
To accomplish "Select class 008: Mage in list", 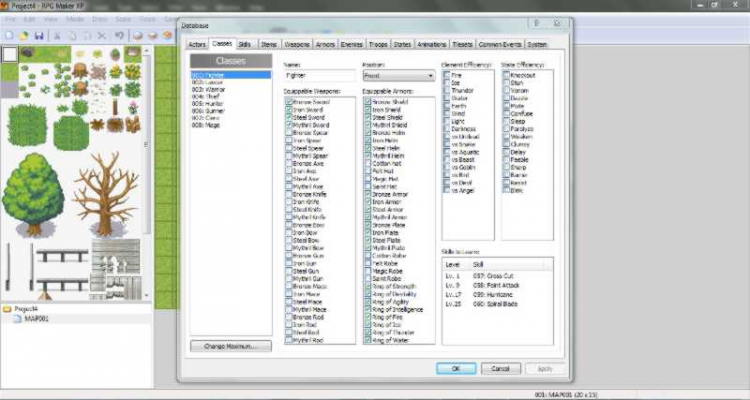I will tap(231, 125).
